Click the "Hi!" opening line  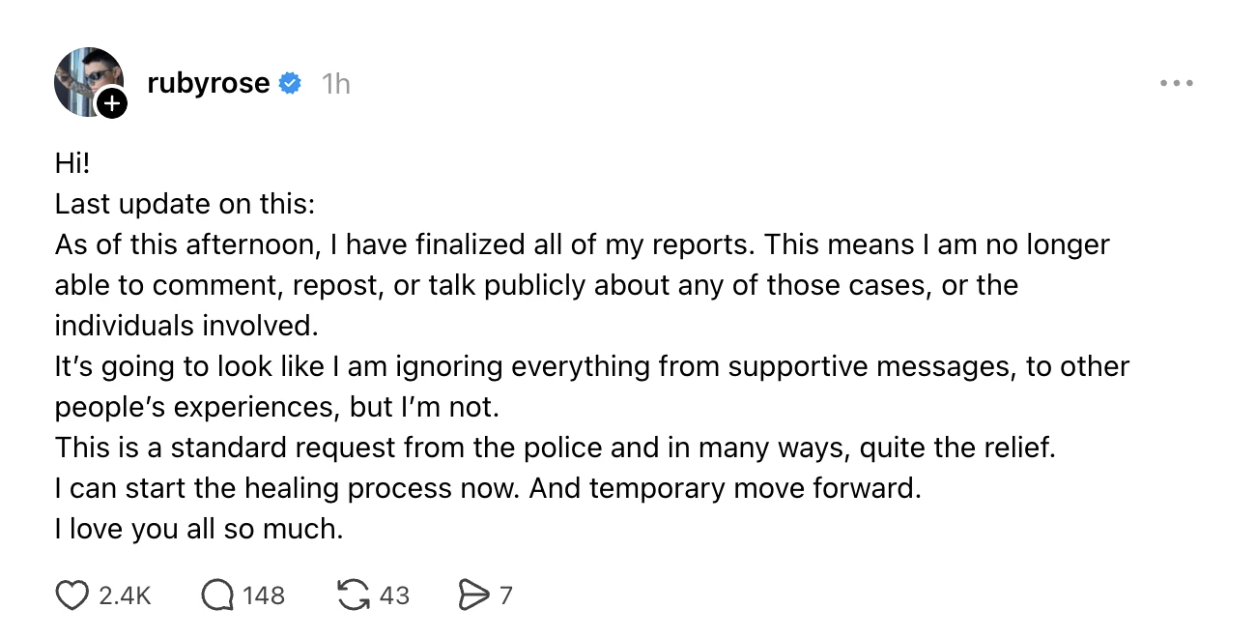pyautogui.click(x=73, y=164)
